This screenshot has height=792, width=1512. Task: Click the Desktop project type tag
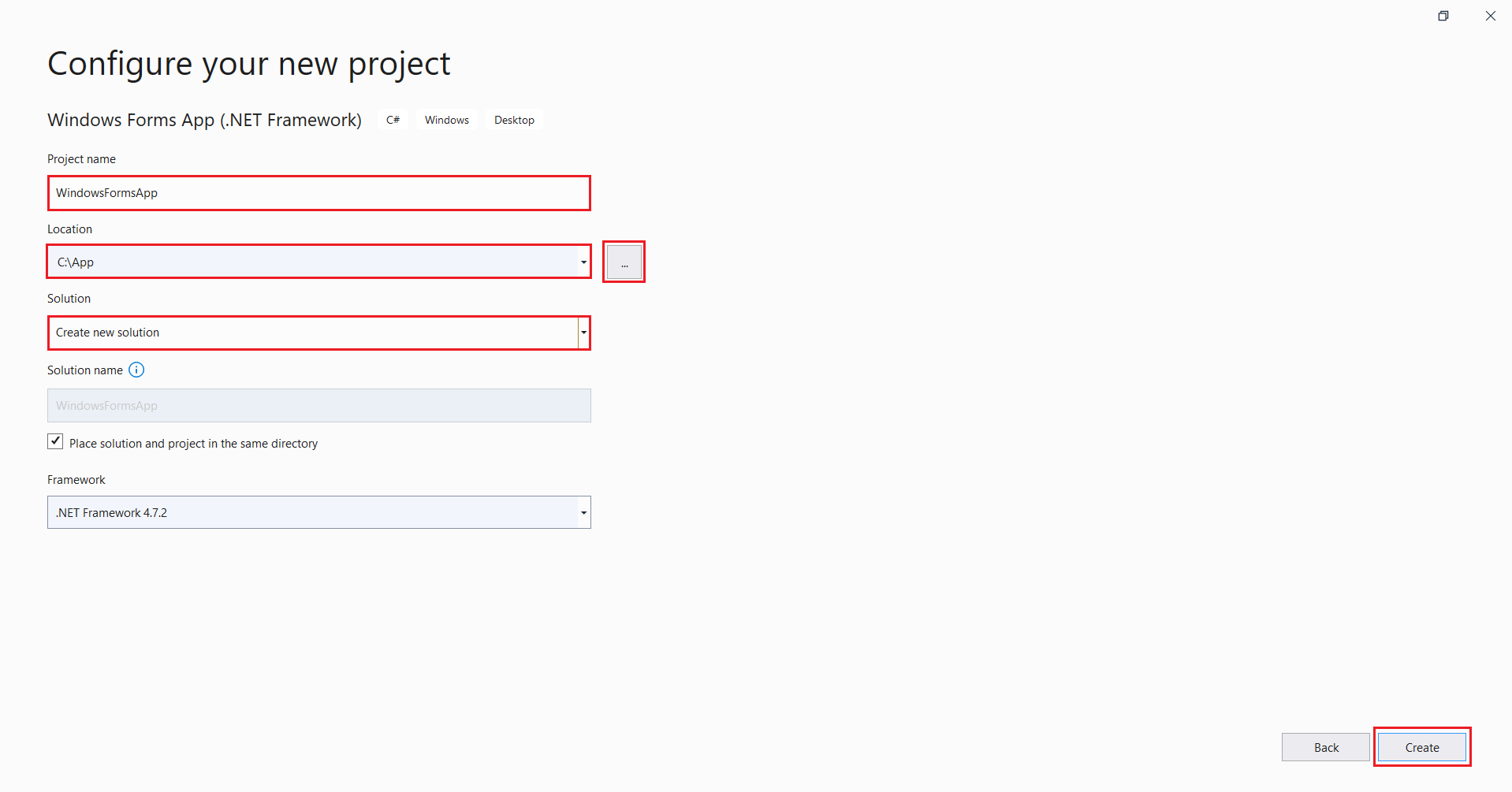514,120
